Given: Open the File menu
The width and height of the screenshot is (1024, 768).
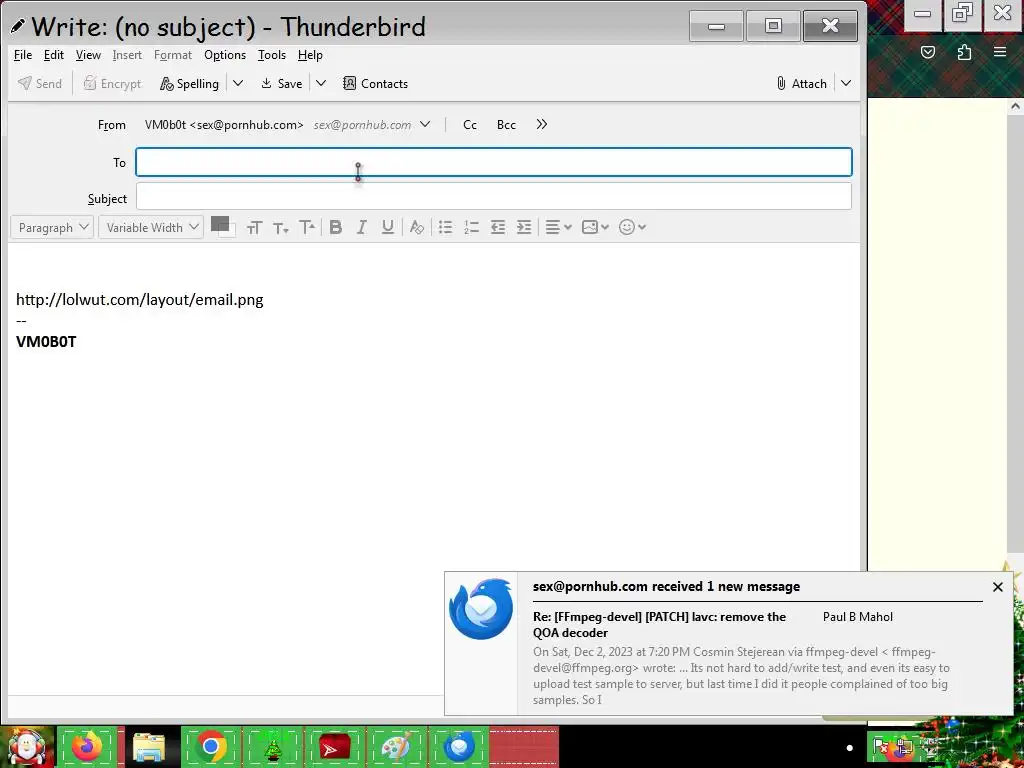Looking at the screenshot, I should [23, 55].
